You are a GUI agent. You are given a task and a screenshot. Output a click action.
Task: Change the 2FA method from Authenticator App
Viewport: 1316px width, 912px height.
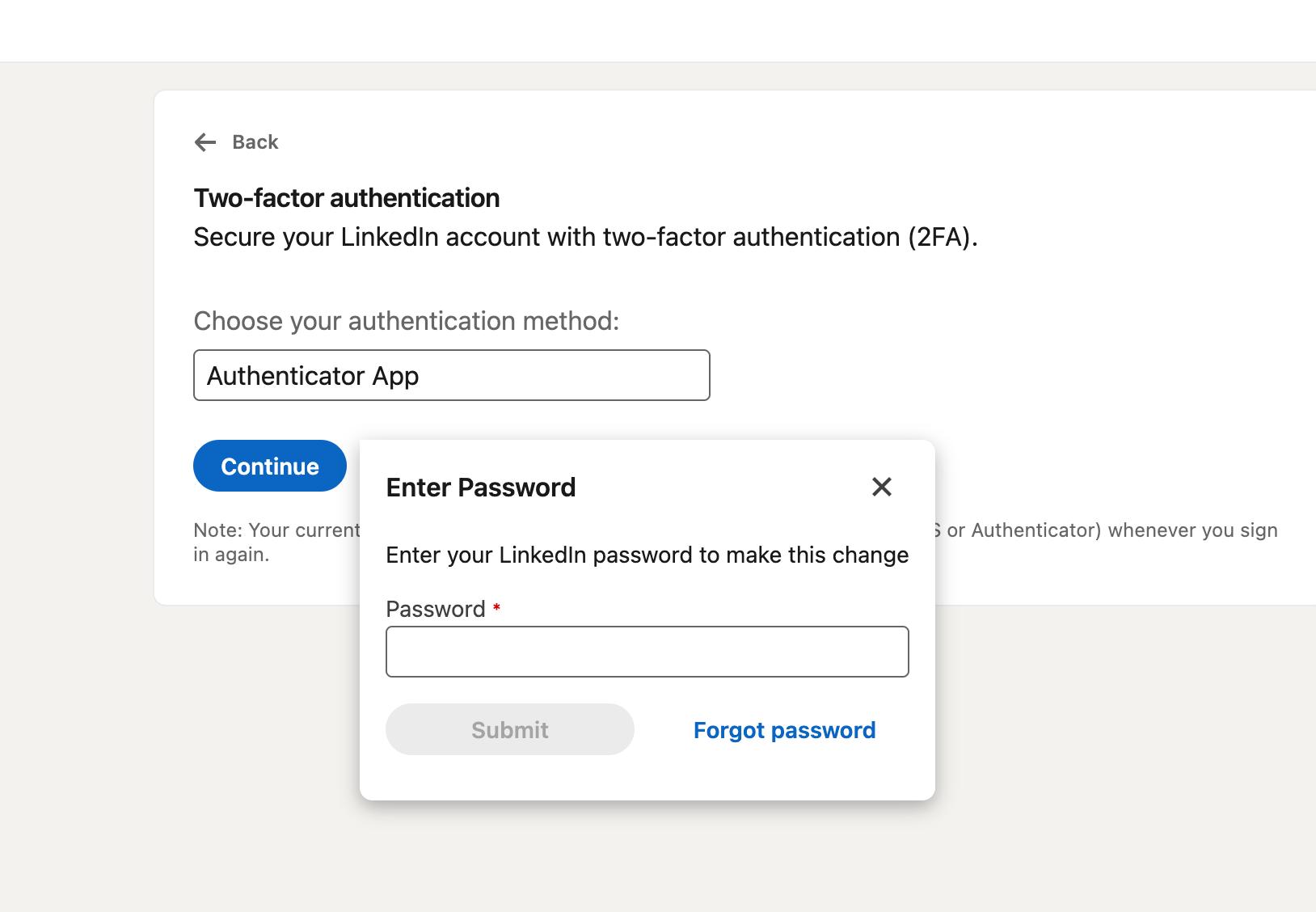451,375
